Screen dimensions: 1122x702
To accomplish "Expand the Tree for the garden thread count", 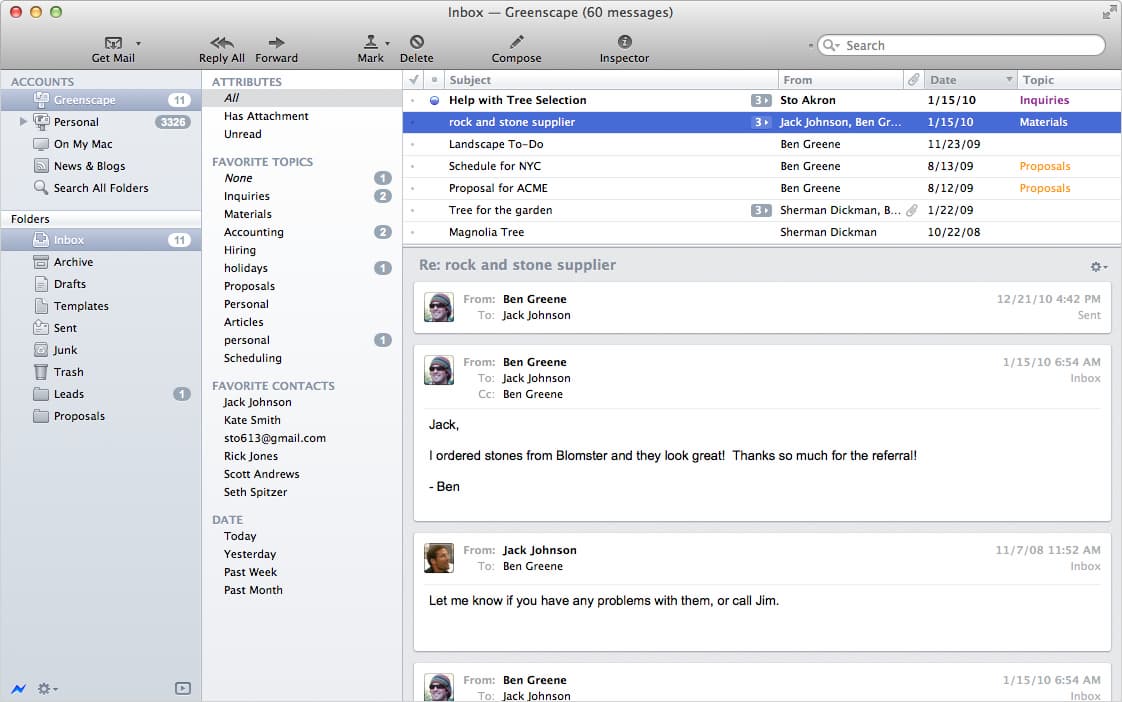I will click(x=761, y=210).
